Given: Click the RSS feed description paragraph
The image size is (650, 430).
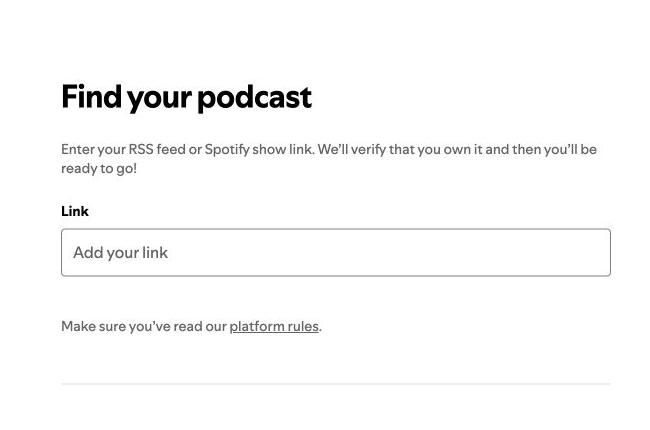Looking at the screenshot, I should (x=329, y=159).
